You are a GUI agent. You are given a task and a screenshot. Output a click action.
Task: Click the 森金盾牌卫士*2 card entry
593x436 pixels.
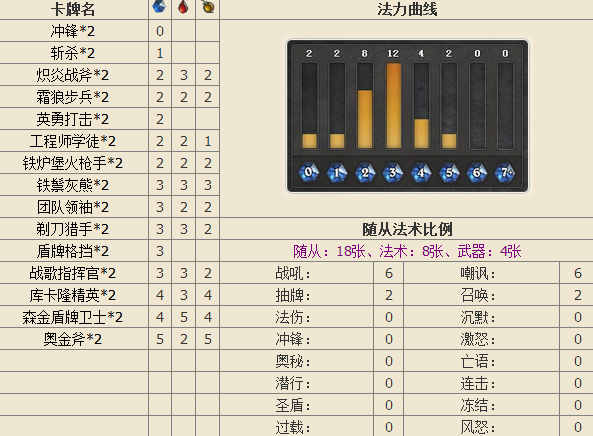point(73,317)
